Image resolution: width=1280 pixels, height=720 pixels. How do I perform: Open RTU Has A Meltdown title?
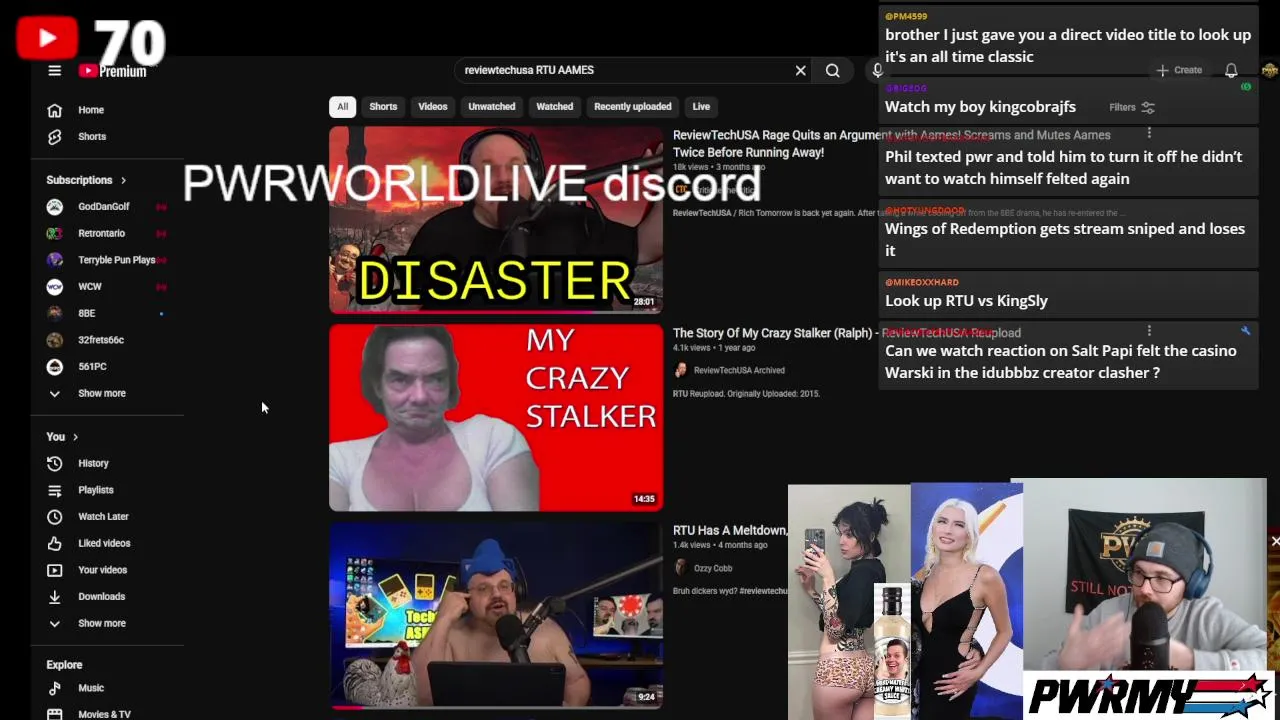pyautogui.click(x=729, y=530)
